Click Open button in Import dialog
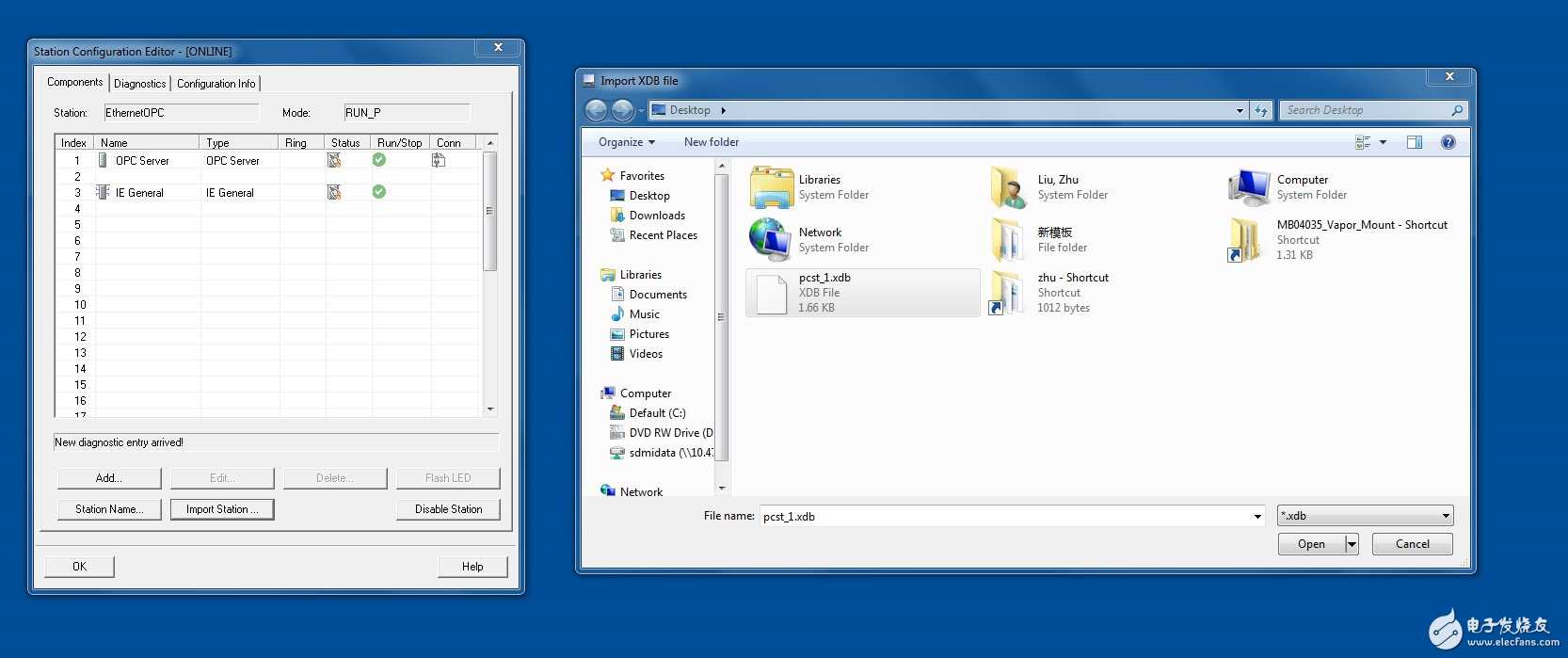This screenshot has width=1568, height=658. 1312,544
